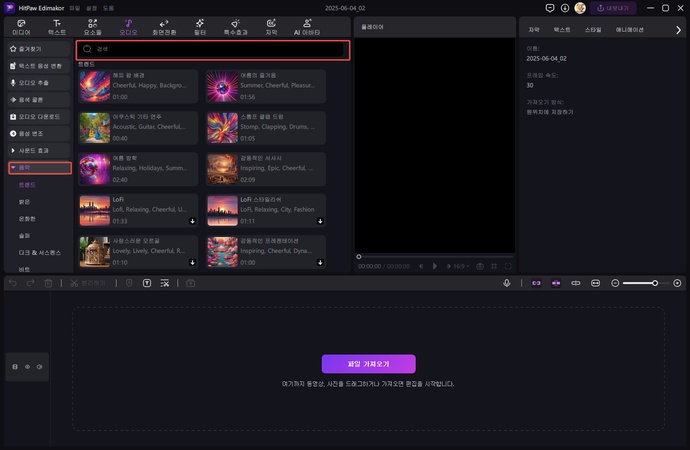Open the AI 아바타 panel
Screen dimensions: 690x450
(306, 25)
